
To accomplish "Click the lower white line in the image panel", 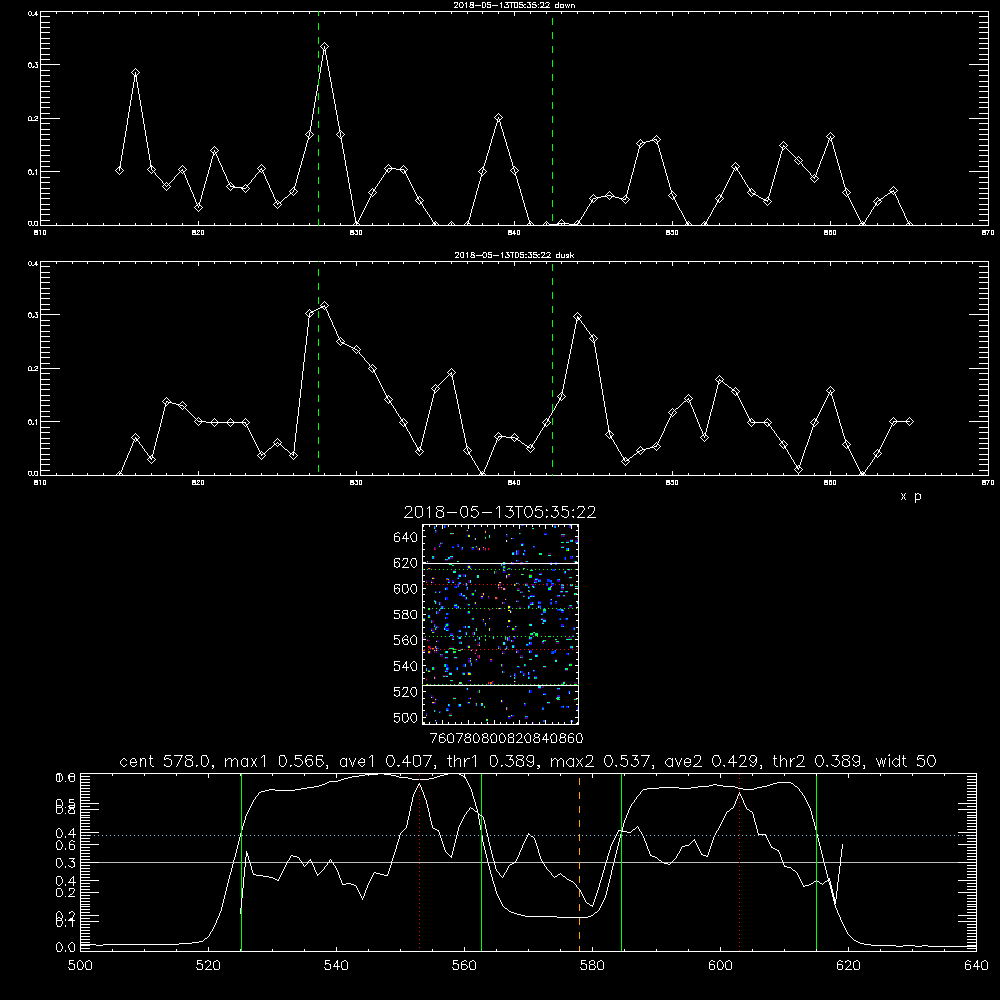I will (500, 685).
